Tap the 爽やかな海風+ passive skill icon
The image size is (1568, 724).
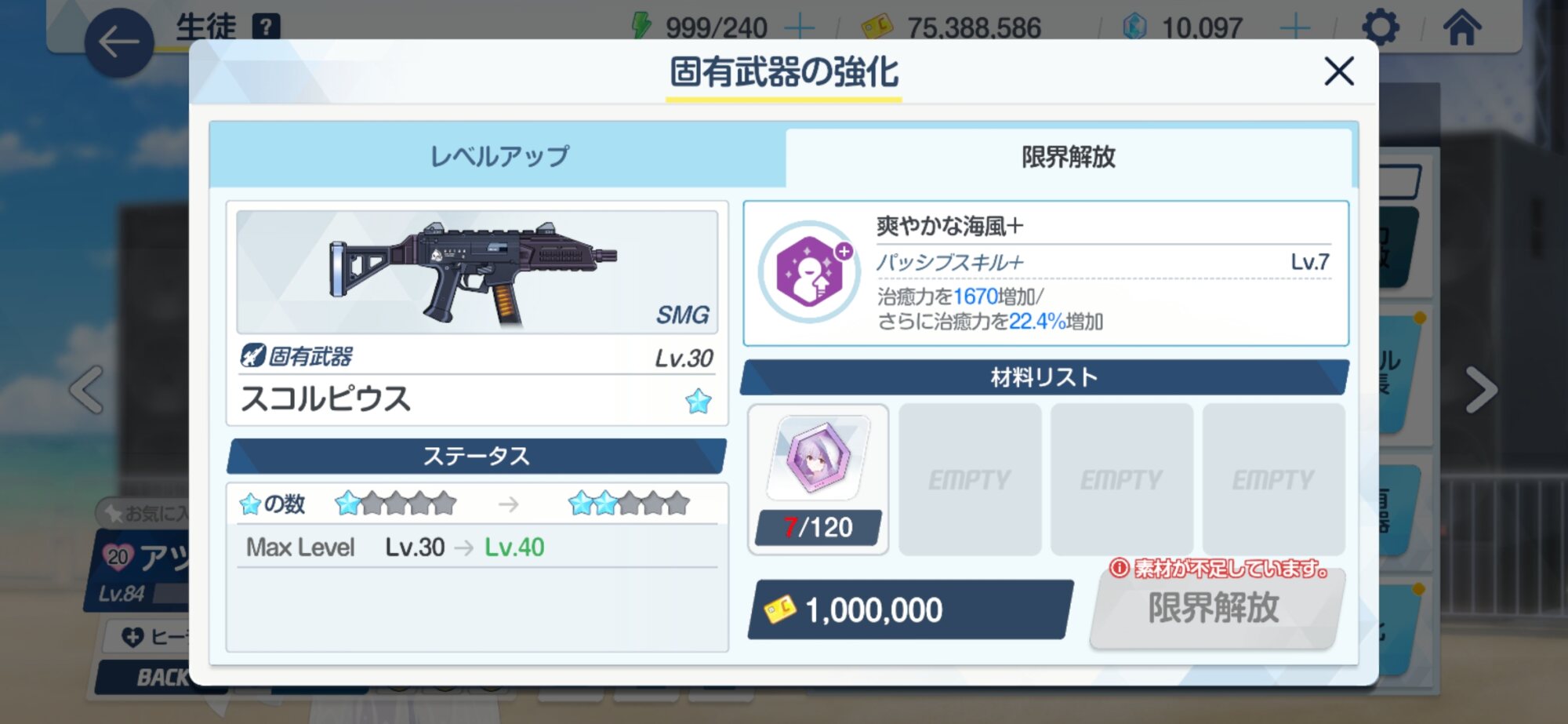[x=809, y=272]
